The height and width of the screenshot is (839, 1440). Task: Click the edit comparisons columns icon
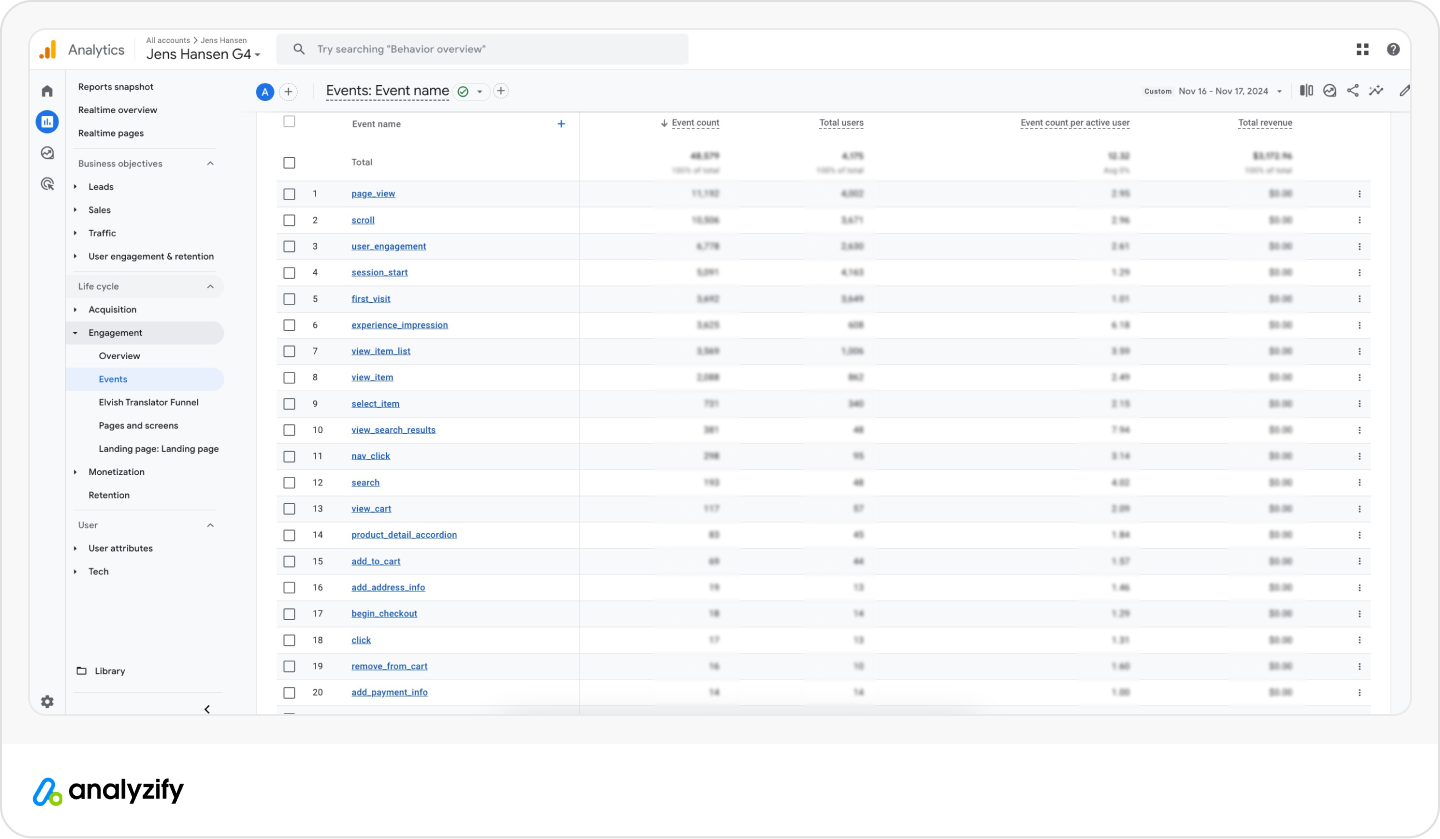pyautogui.click(x=1306, y=91)
